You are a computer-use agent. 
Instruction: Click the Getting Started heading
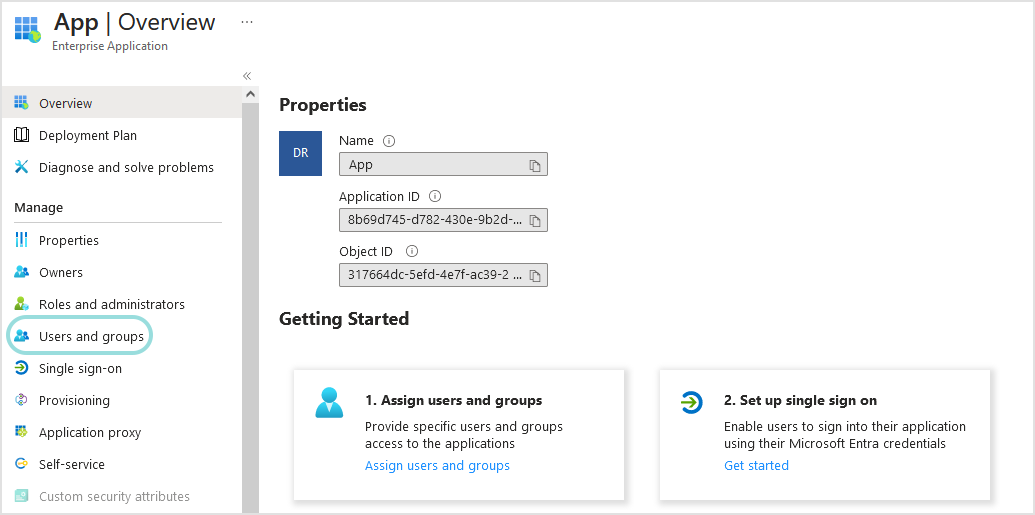coord(344,319)
